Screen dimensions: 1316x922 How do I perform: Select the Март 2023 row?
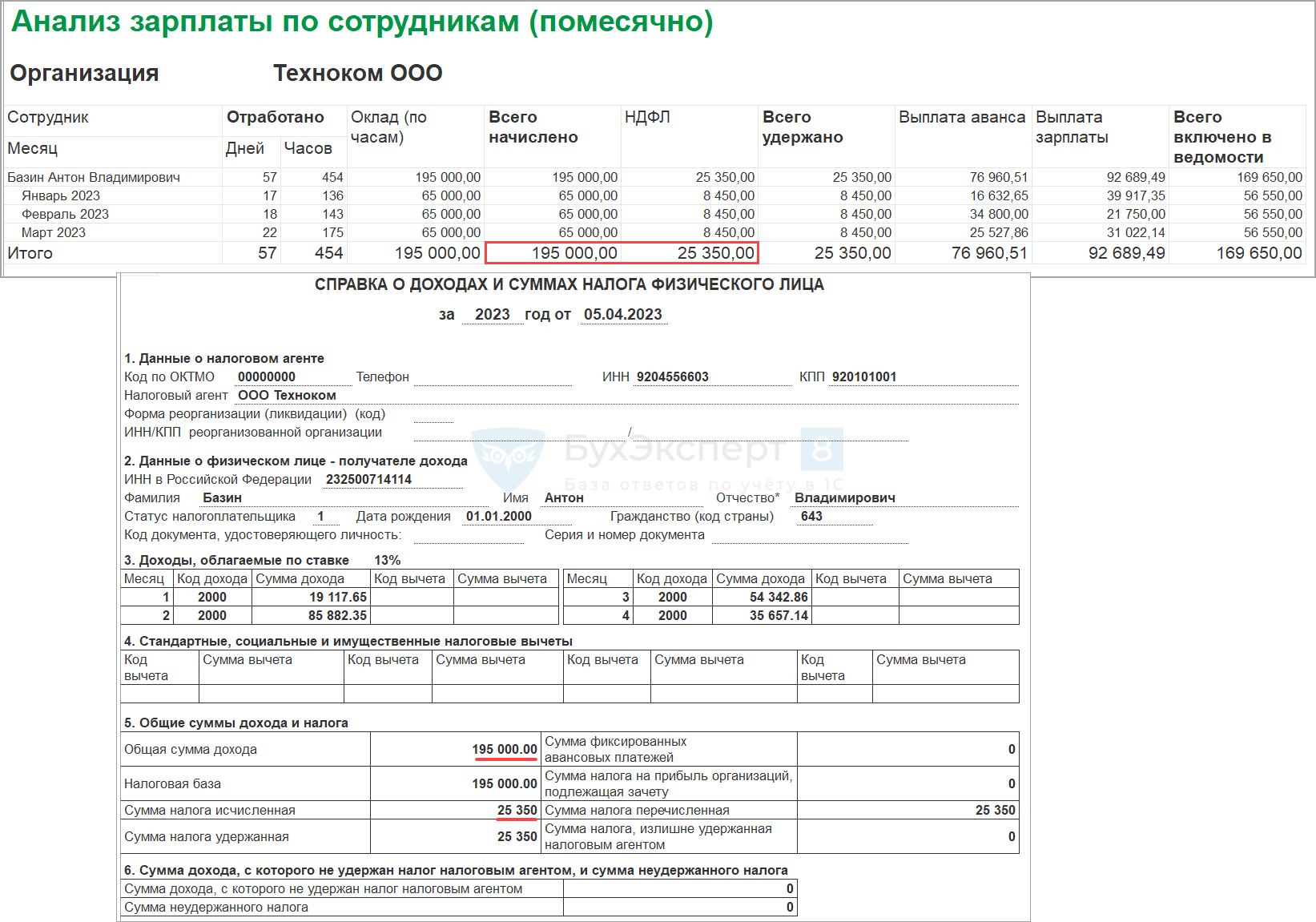coord(54,233)
